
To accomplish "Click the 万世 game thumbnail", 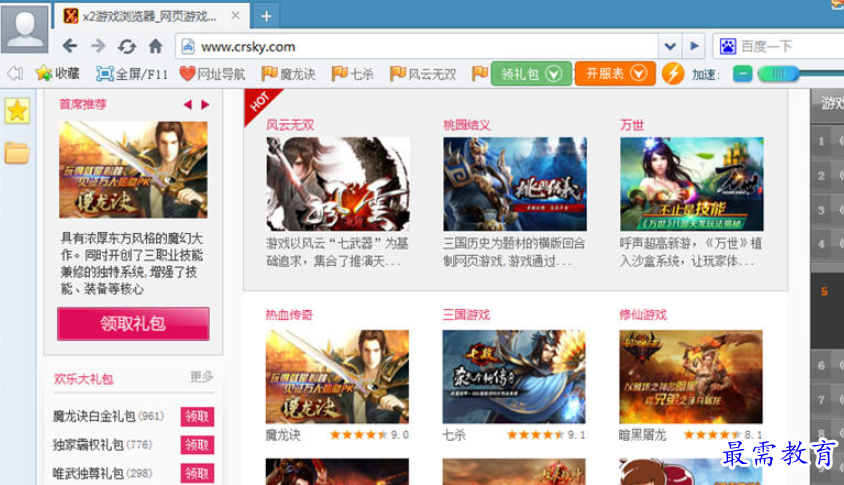I will pyautogui.click(x=692, y=184).
